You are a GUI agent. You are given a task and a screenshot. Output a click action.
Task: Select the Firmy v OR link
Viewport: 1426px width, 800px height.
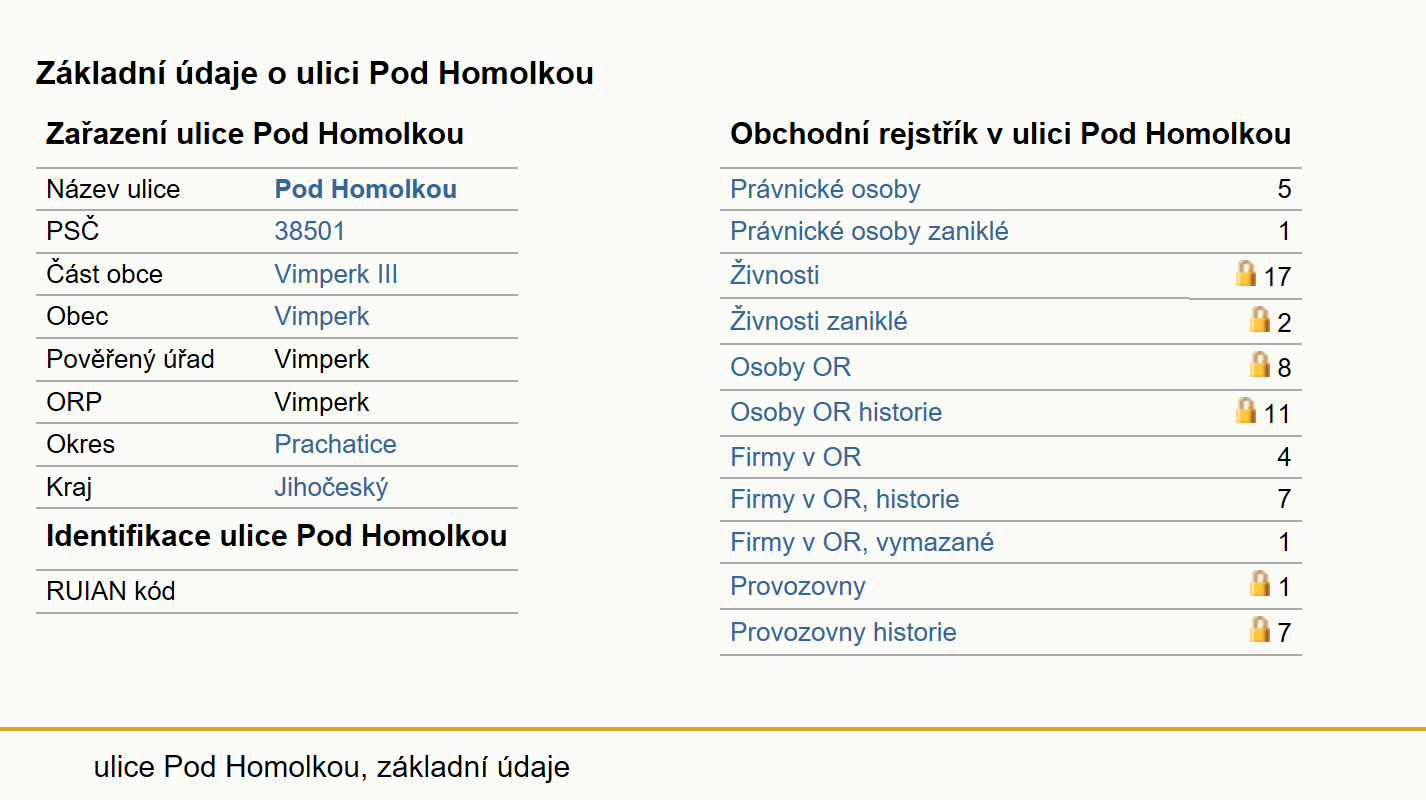pos(796,458)
